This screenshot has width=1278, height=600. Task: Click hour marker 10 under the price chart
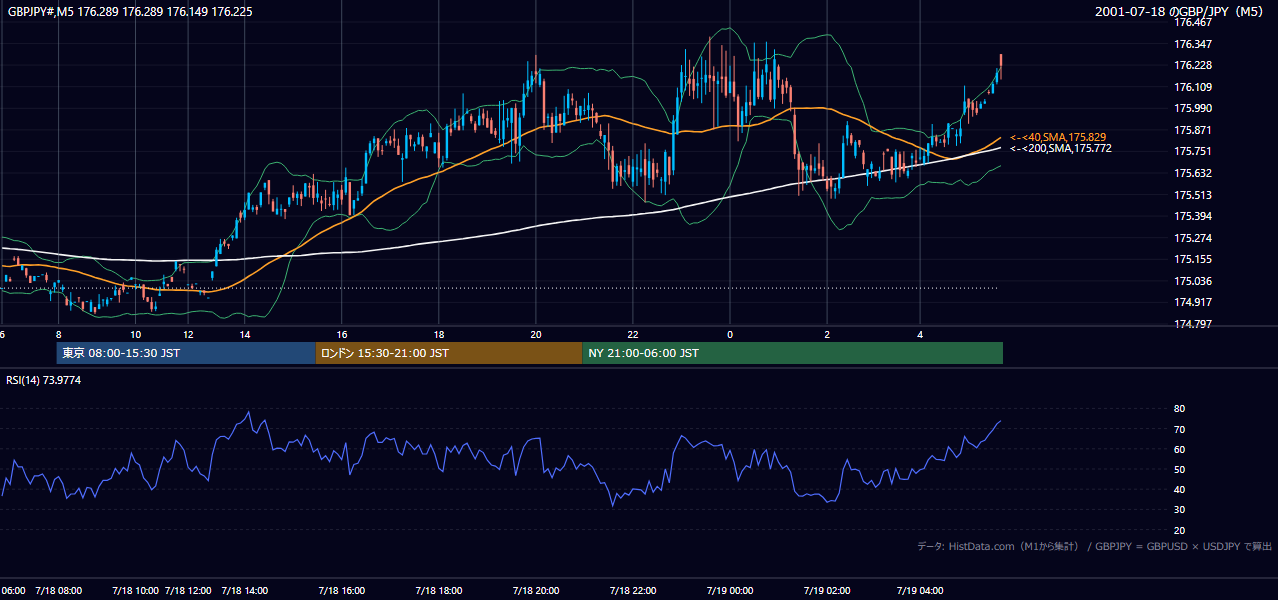tap(135, 335)
